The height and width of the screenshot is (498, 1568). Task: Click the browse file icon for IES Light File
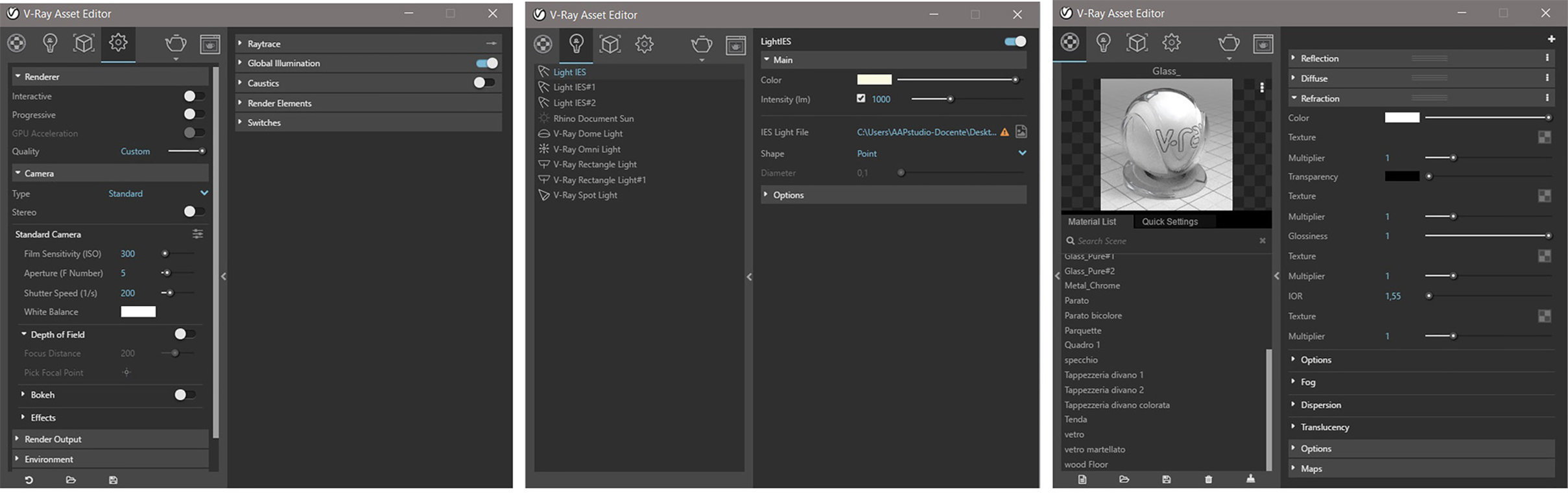[1021, 132]
